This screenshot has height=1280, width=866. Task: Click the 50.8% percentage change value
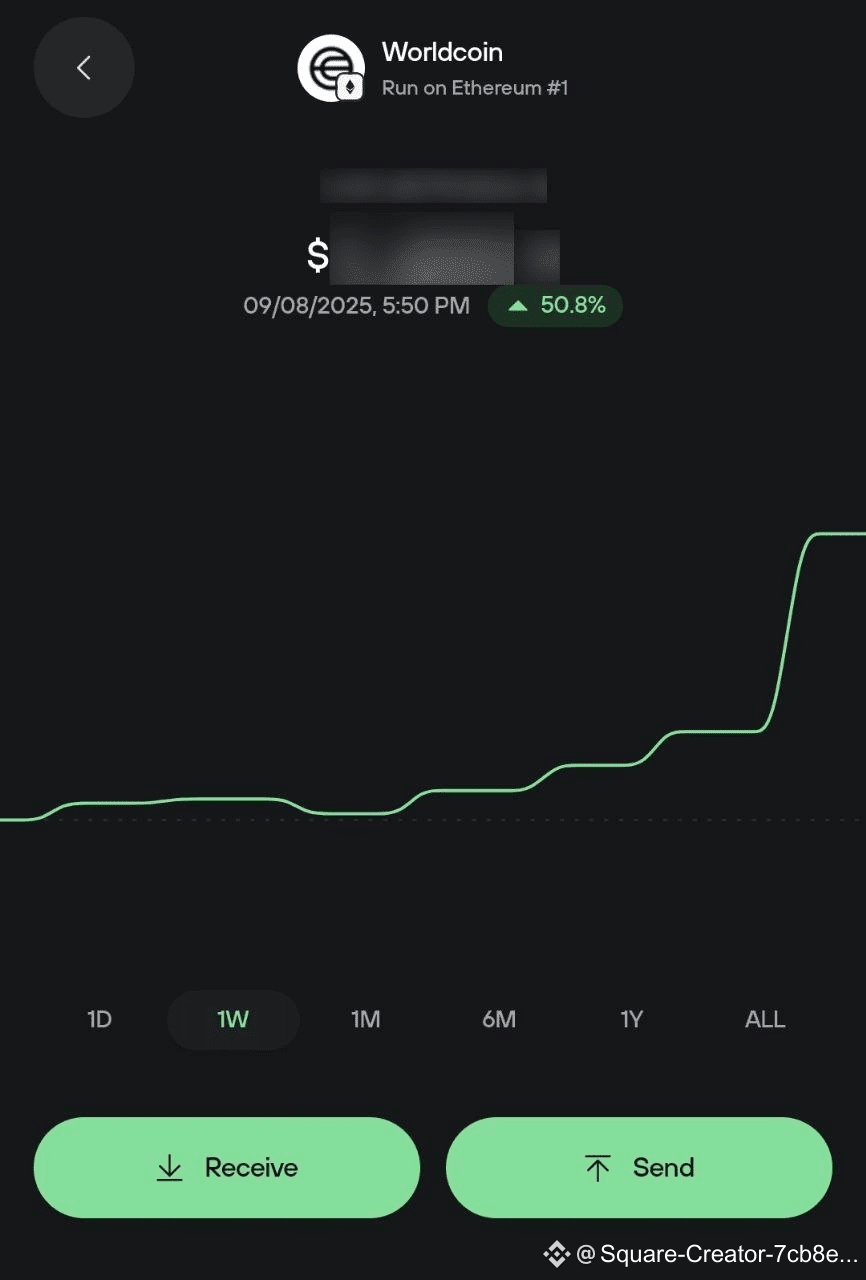573,305
